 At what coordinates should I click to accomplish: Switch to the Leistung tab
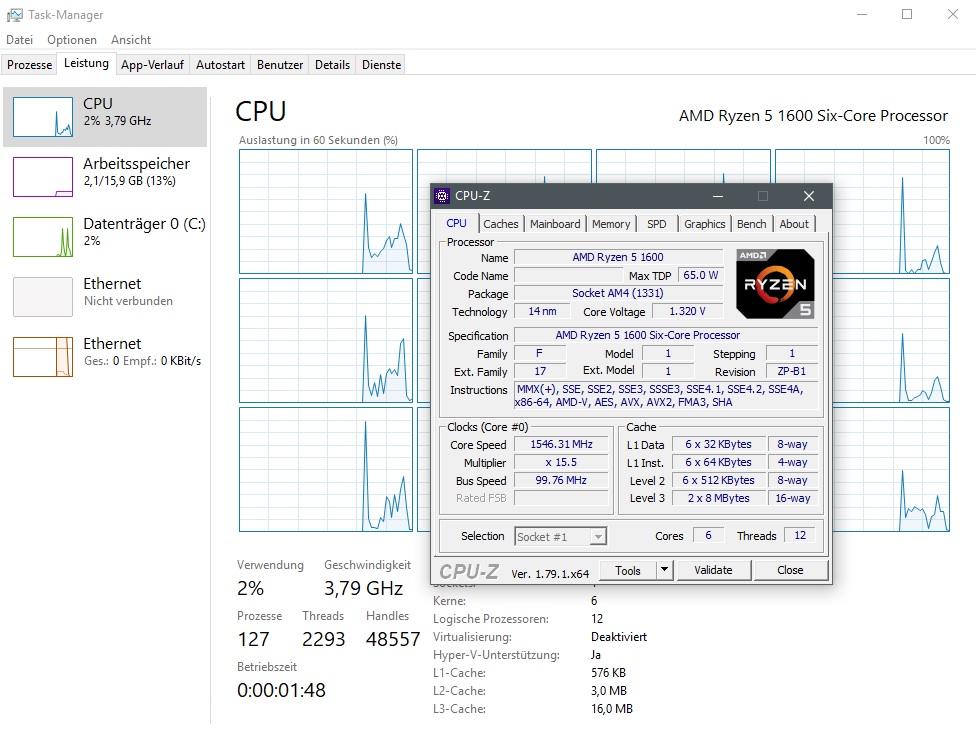[86, 63]
